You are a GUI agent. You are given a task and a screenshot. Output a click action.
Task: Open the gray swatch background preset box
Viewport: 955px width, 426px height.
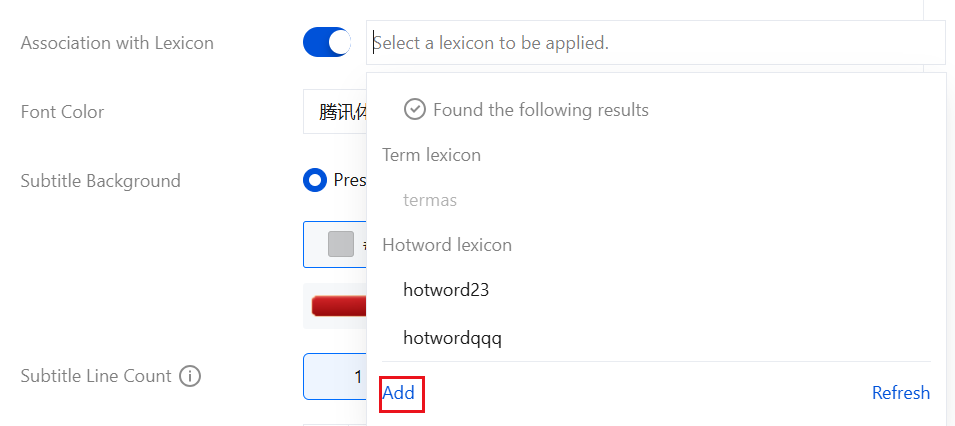tap(335, 245)
